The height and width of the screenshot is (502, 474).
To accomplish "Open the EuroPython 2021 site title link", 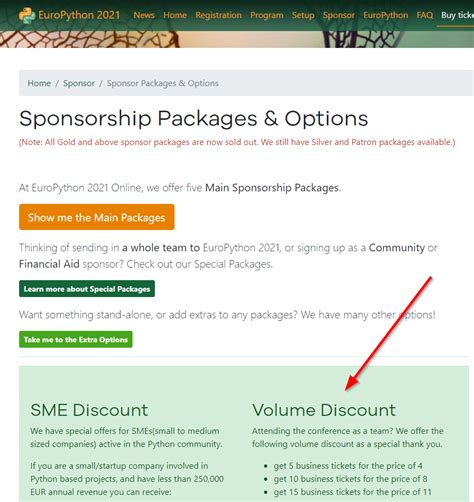I will click(x=79, y=15).
